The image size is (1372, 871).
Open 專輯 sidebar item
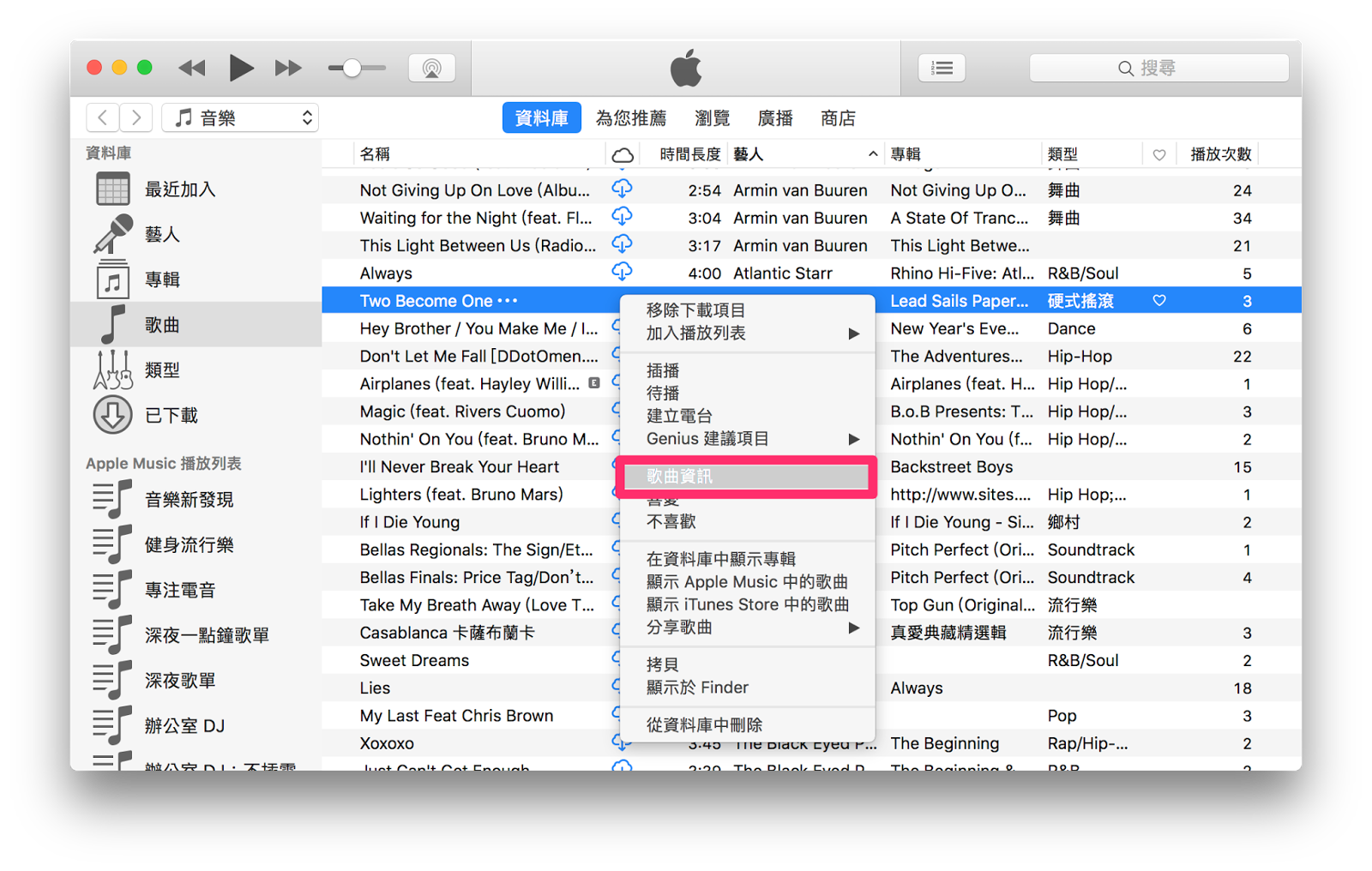point(196,279)
